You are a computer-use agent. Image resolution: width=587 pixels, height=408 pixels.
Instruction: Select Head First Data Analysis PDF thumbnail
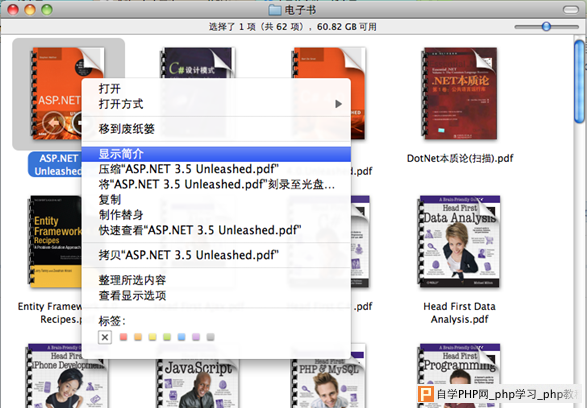[x=459, y=241]
